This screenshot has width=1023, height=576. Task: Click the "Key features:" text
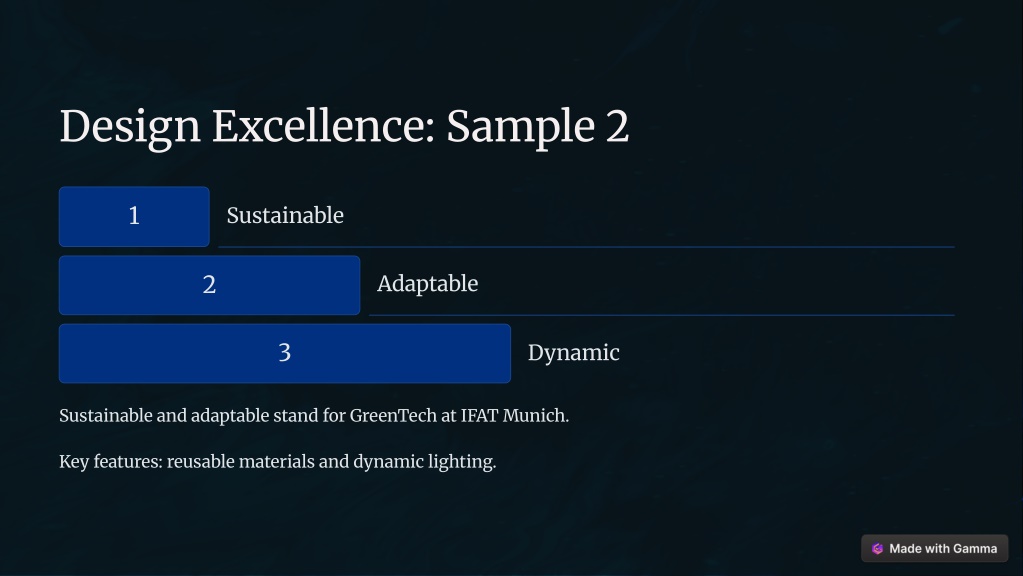click(111, 462)
